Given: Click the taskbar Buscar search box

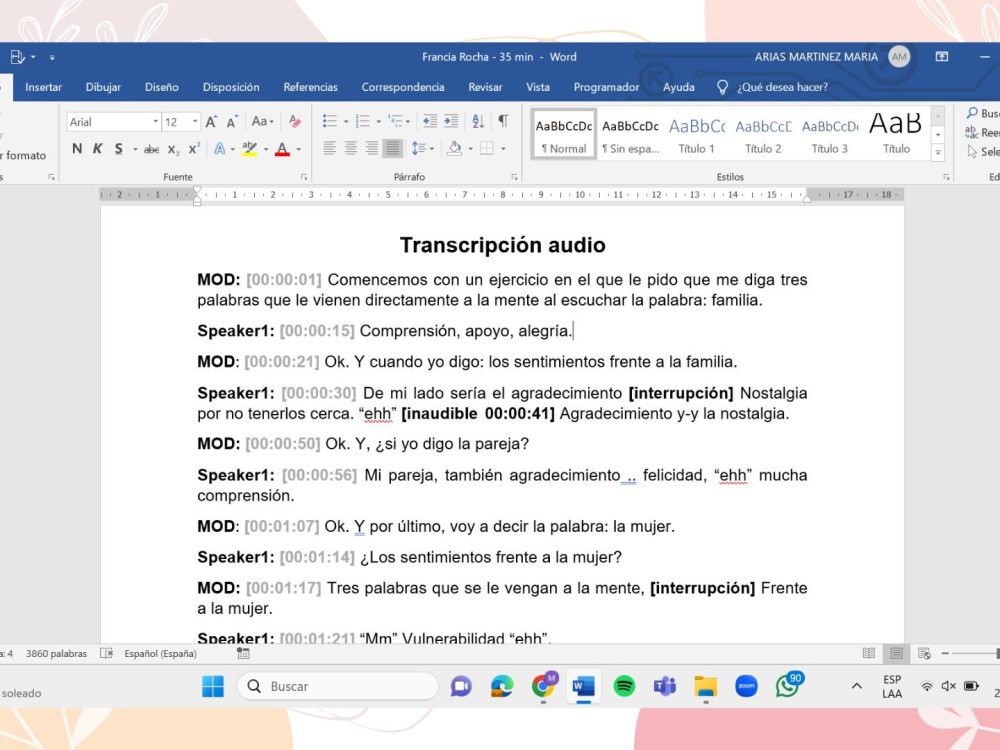Looking at the screenshot, I should point(338,686).
